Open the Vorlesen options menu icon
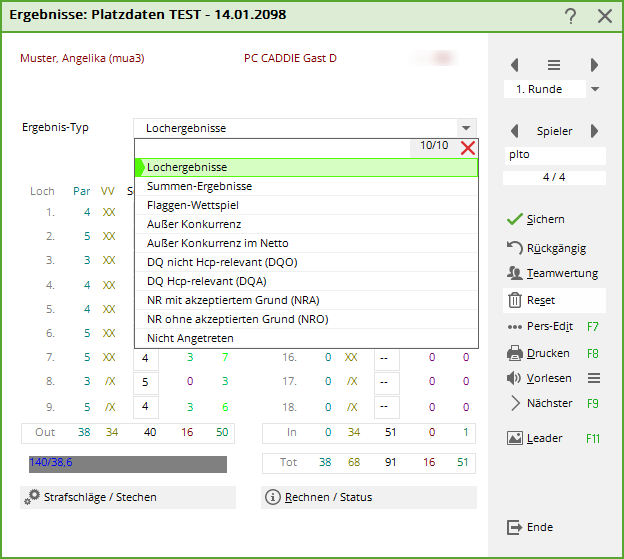 (x=593, y=378)
